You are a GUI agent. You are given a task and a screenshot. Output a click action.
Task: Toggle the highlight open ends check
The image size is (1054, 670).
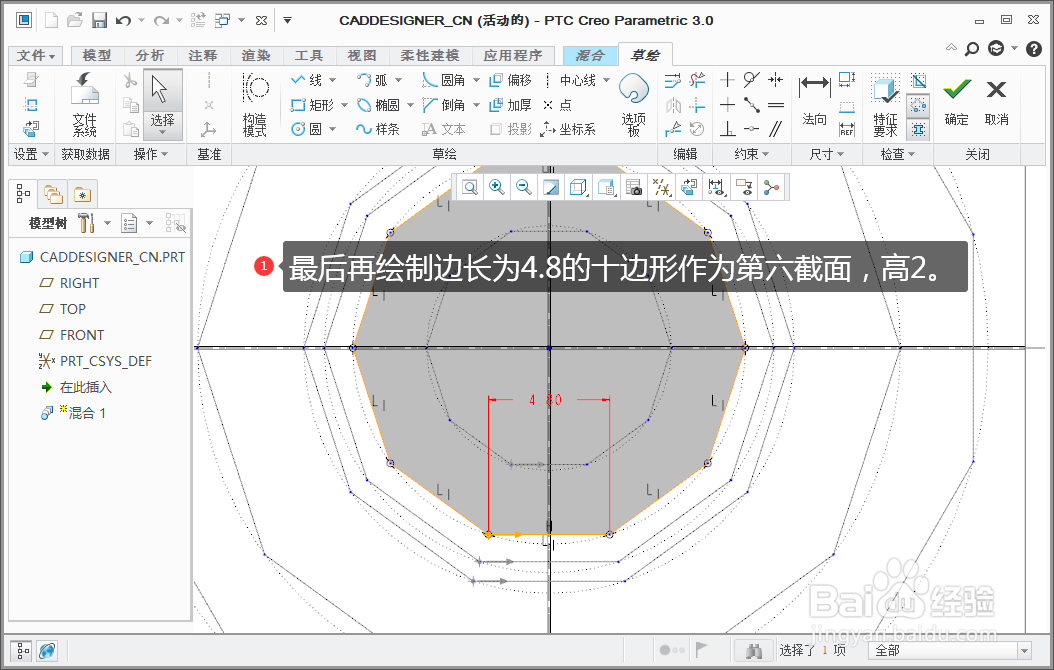pos(918,104)
